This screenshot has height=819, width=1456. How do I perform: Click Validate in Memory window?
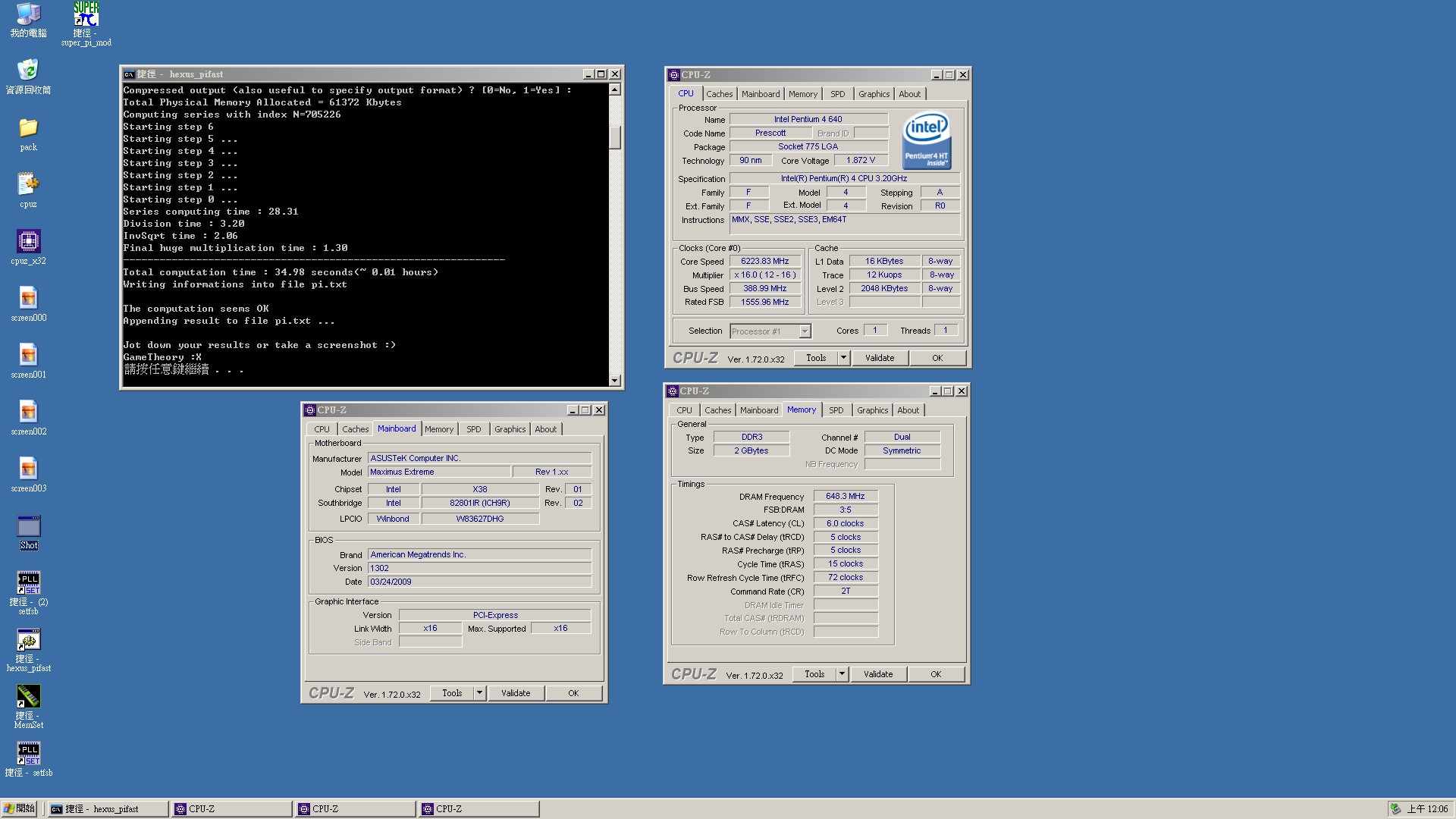point(878,674)
